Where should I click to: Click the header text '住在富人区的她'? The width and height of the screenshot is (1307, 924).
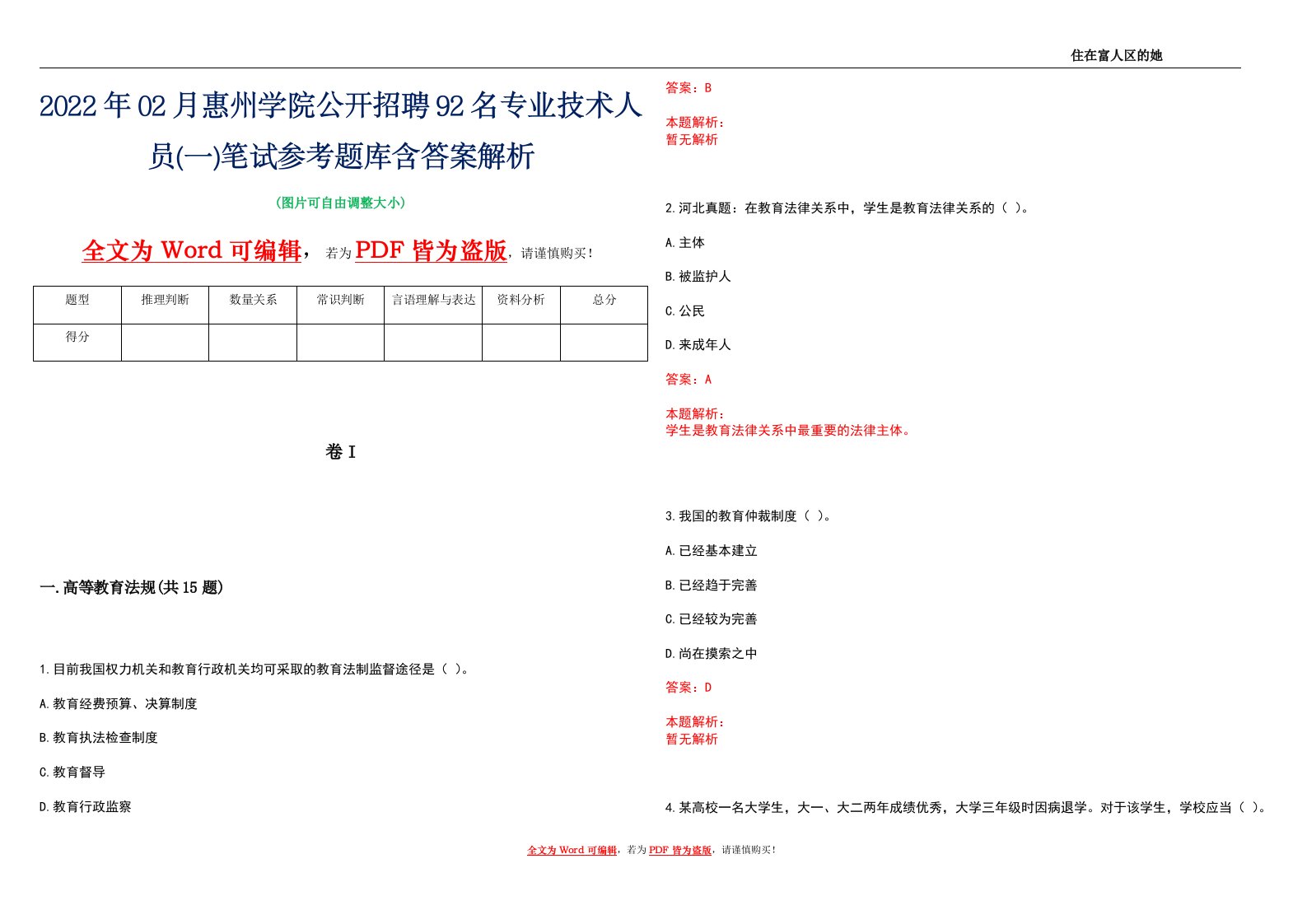pos(1116,55)
